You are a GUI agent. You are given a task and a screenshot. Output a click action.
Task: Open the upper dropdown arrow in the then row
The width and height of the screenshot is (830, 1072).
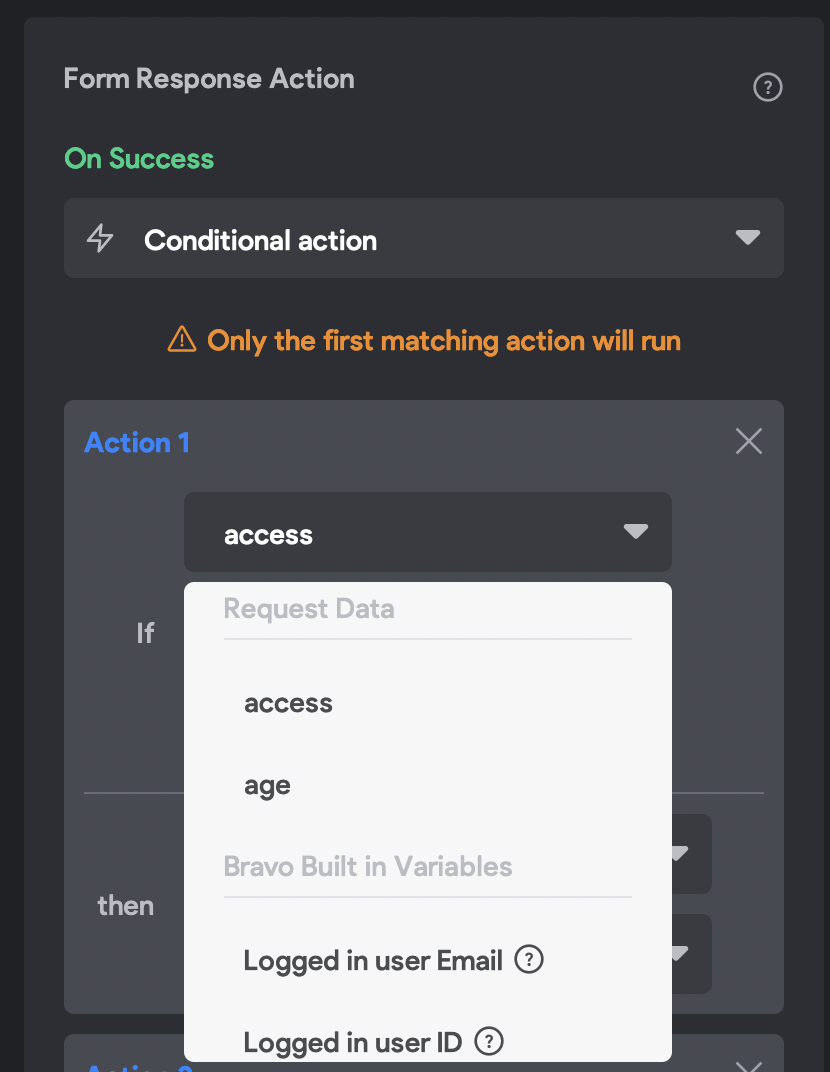(x=680, y=854)
